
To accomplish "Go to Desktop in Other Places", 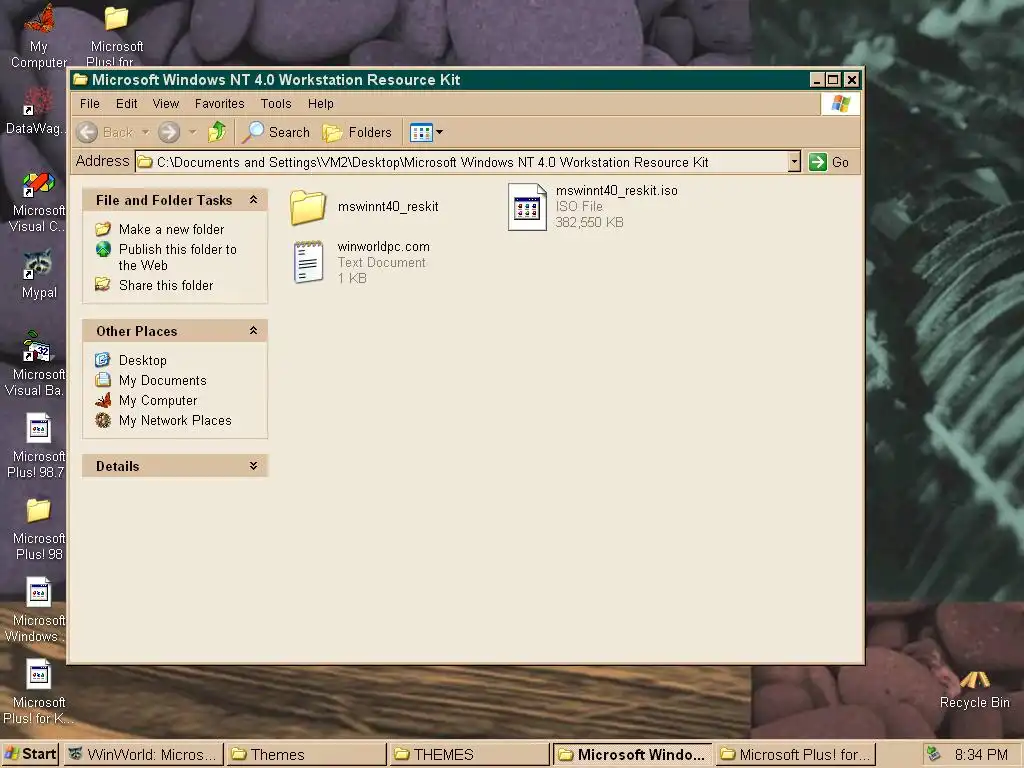I will click(x=142, y=360).
